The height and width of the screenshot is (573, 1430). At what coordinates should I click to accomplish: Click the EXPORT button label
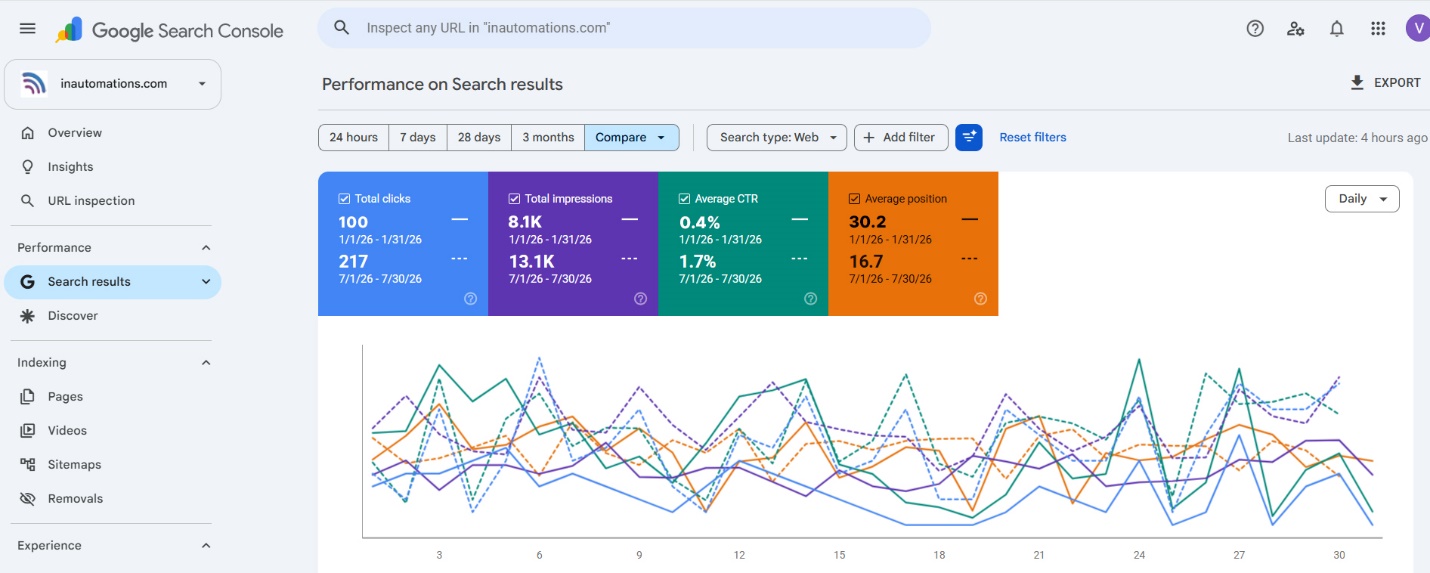click(x=1397, y=83)
